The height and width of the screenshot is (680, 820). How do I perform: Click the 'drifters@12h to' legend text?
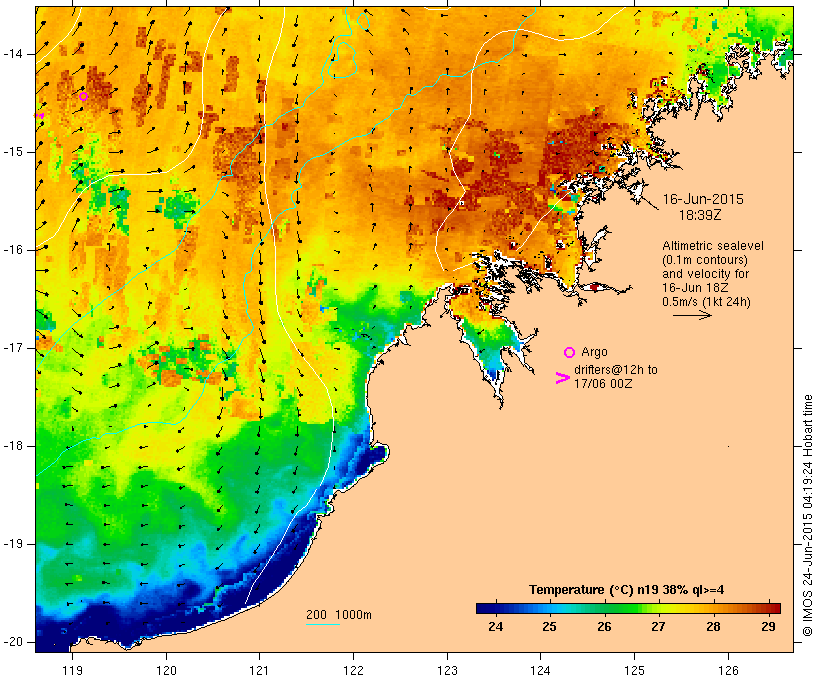616,370
